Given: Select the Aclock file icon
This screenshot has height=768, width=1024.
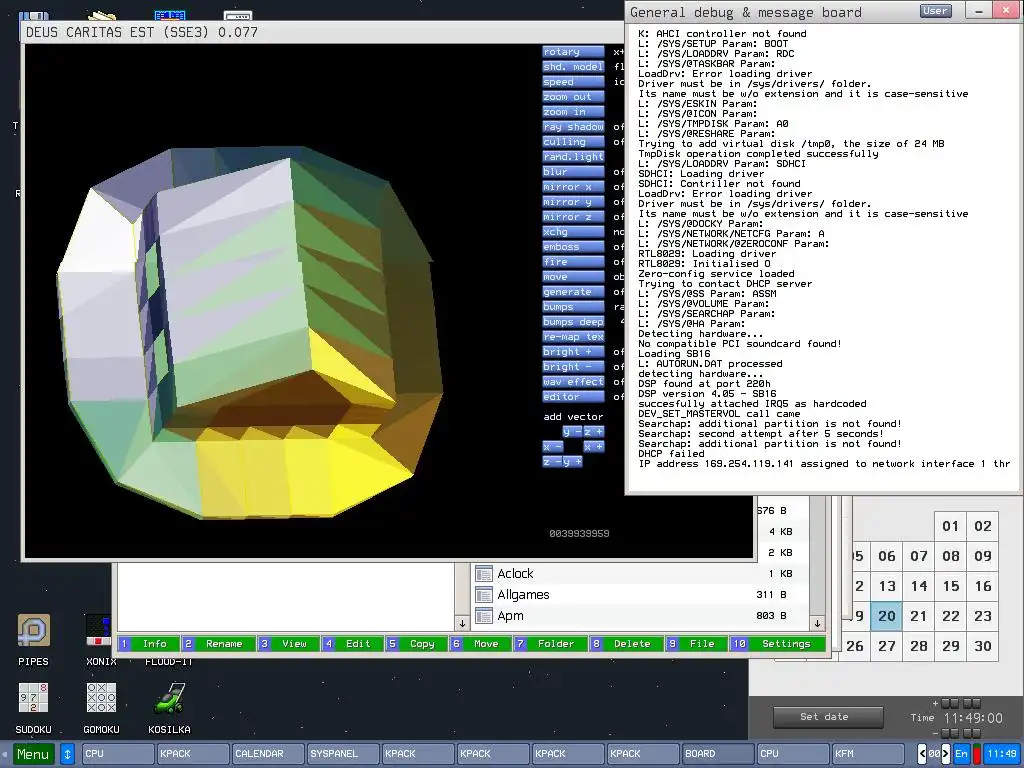Looking at the screenshot, I should [x=484, y=574].
